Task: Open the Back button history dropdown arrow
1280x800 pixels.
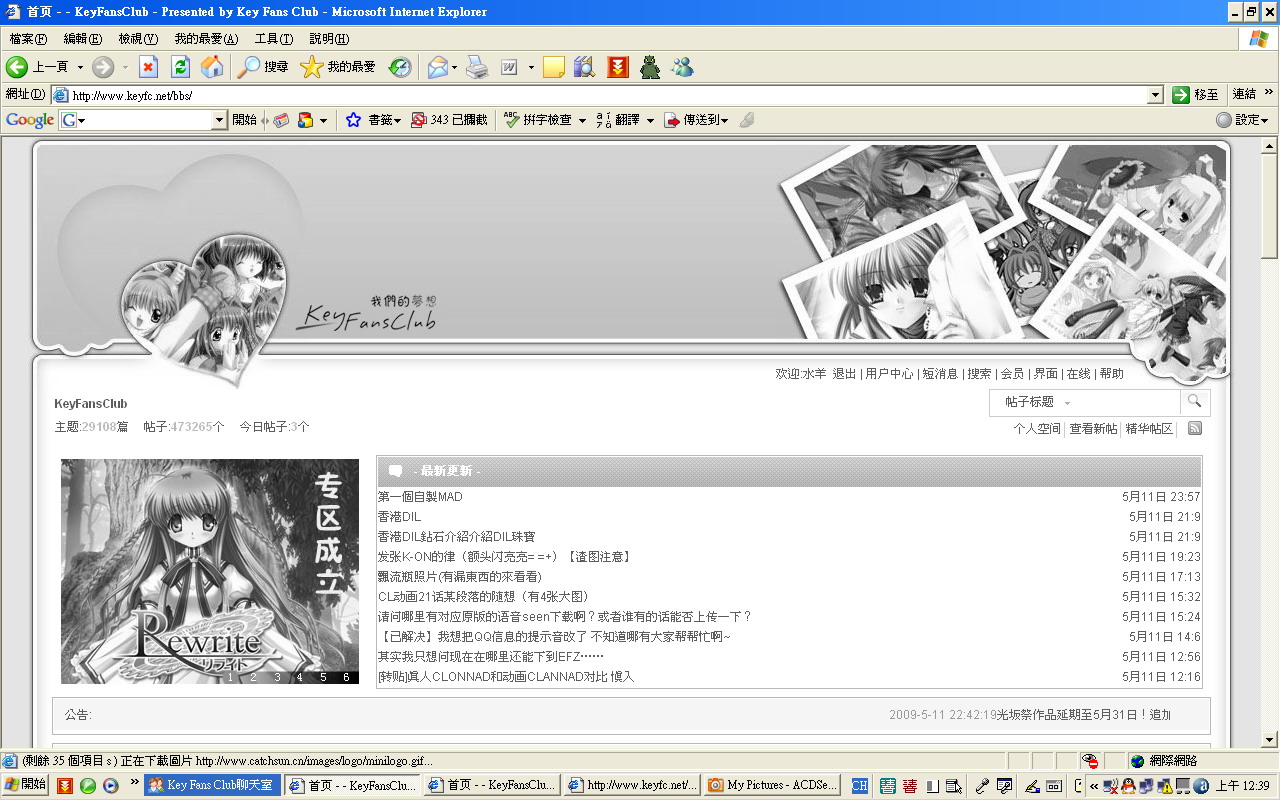Action: (80, 67)
